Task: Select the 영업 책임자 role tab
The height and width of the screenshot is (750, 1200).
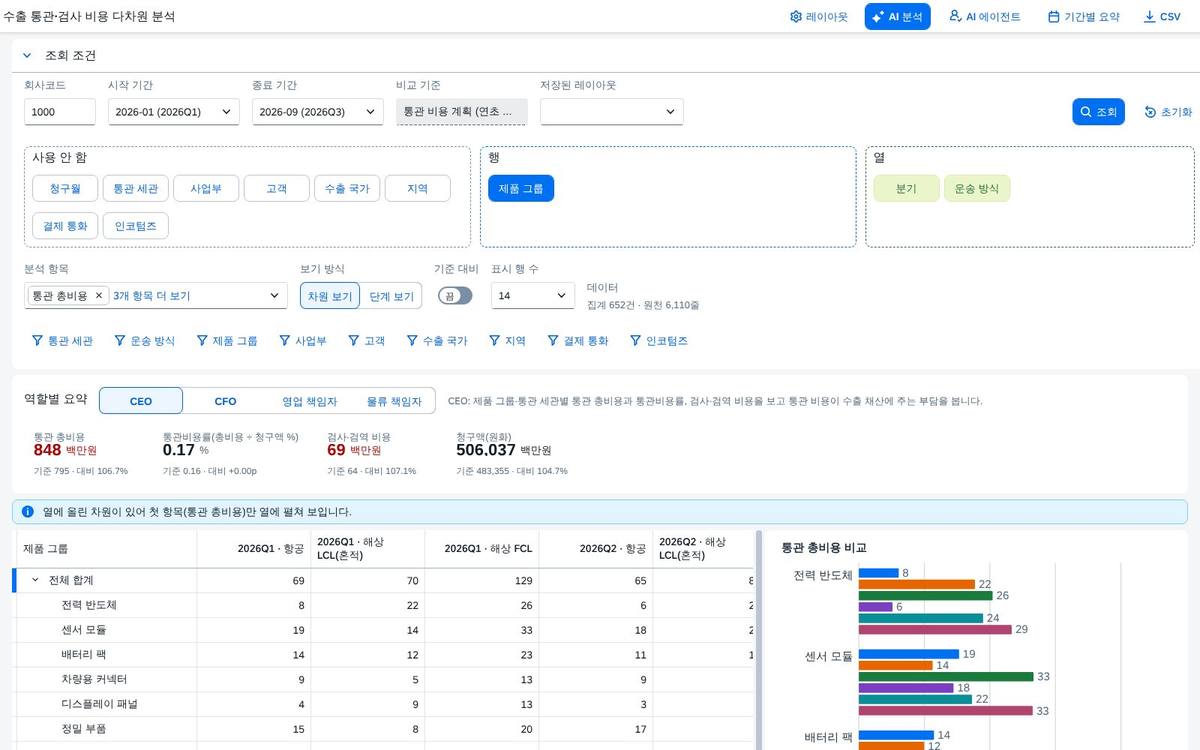Action: [309, 401]
